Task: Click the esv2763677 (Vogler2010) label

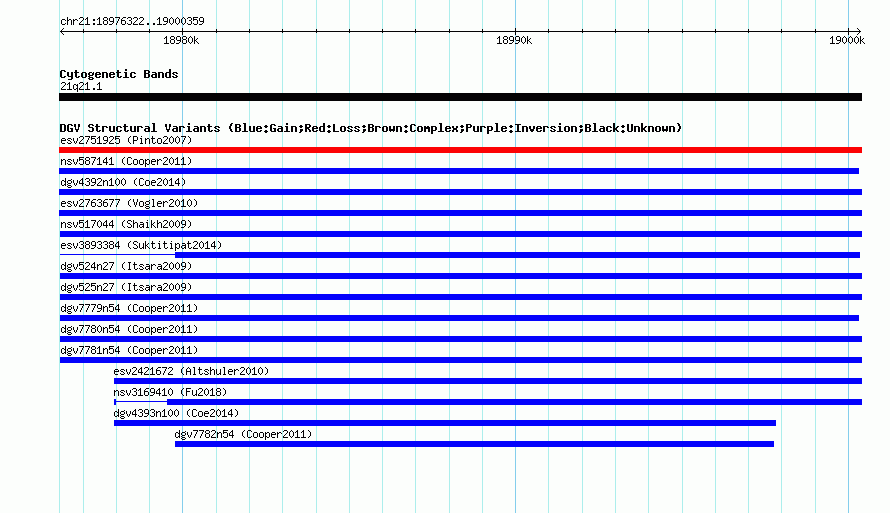Action: pos(129,203)
